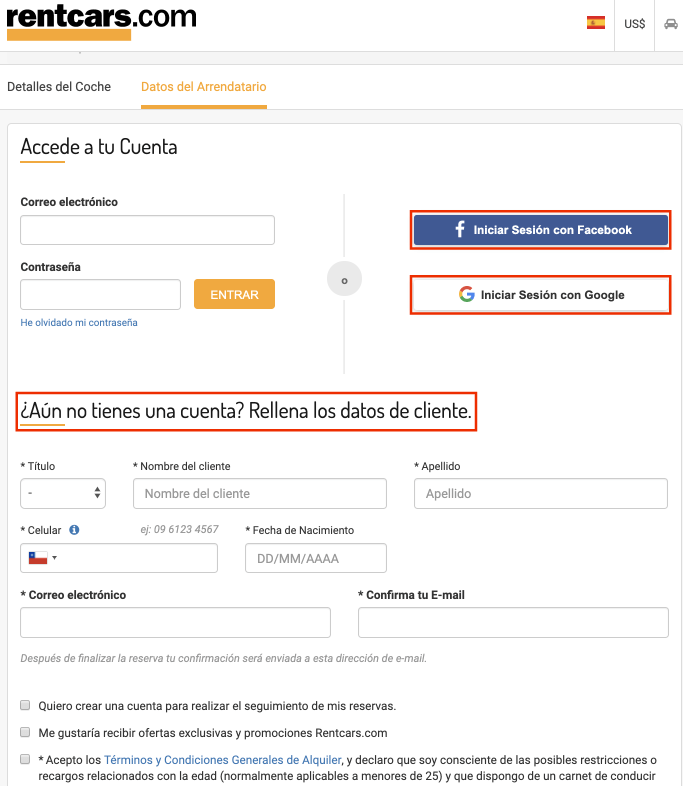
Task: Tick the 'Acepto los Términos' checkbox
Action: point(25,759)
